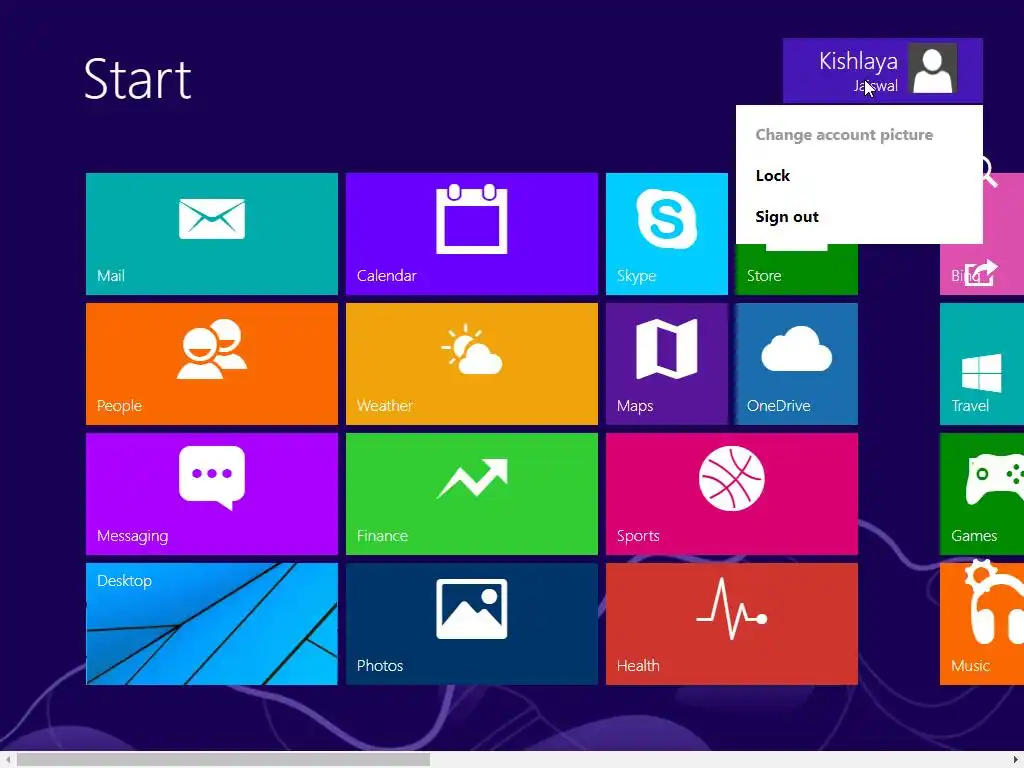The height and width of the screenshot is (768, 1024).
Task: Select Change account picture option
Action: tap(844, 135)
